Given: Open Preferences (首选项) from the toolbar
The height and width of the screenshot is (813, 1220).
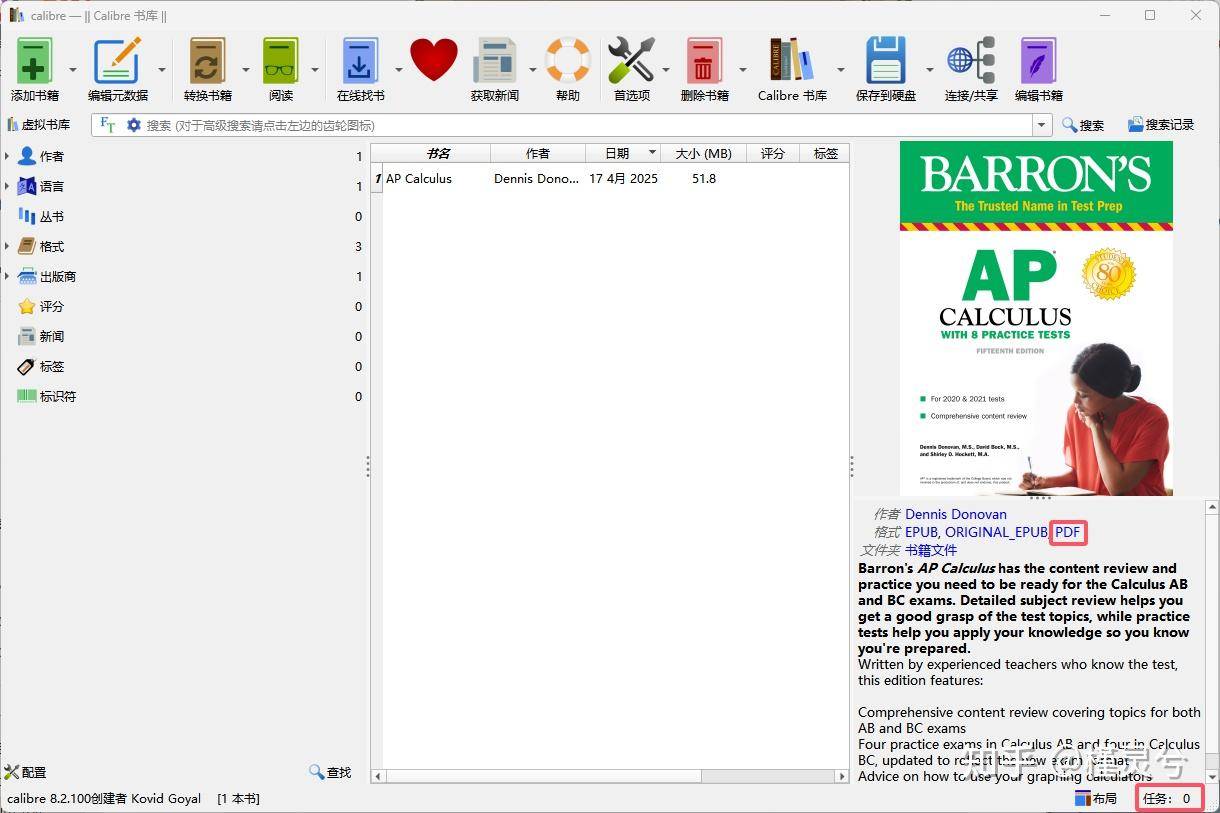Looking at the screenshot, I should click(631, 61).
